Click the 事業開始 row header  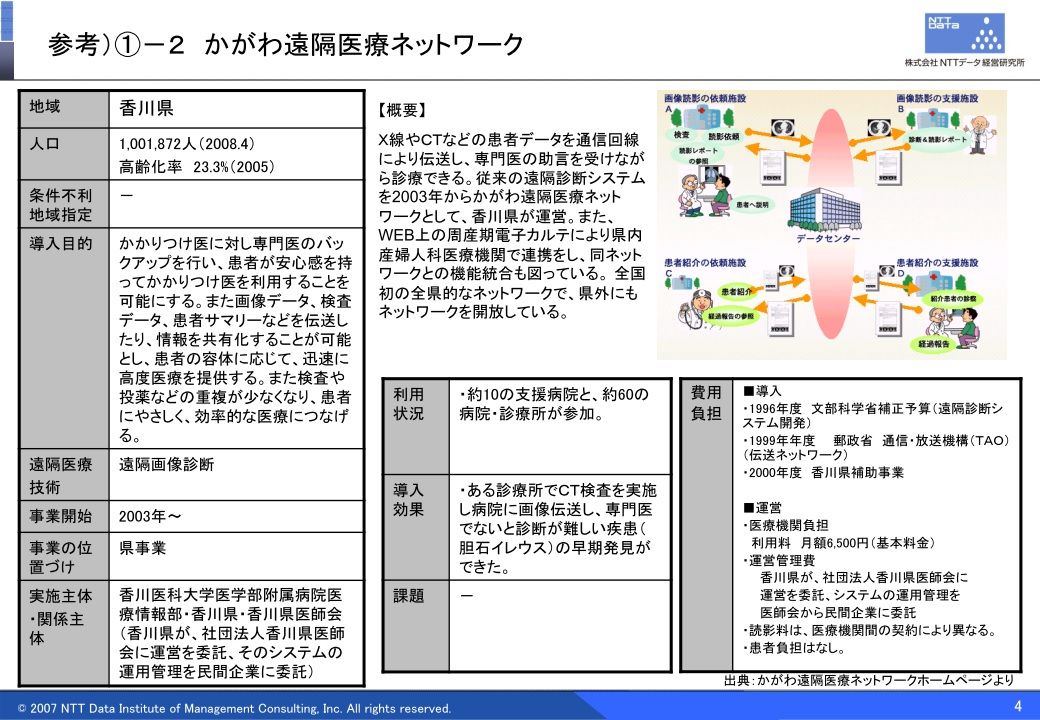tap(64, 516)
